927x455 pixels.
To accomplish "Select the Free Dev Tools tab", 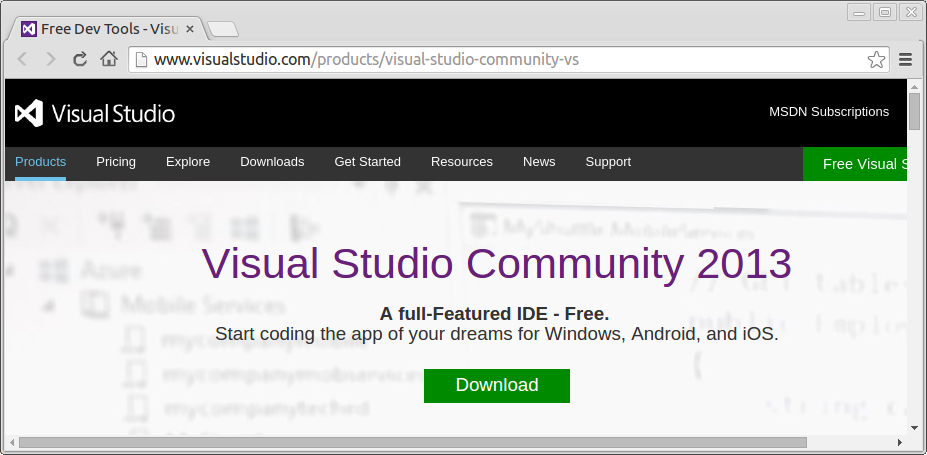I will 106,29.
